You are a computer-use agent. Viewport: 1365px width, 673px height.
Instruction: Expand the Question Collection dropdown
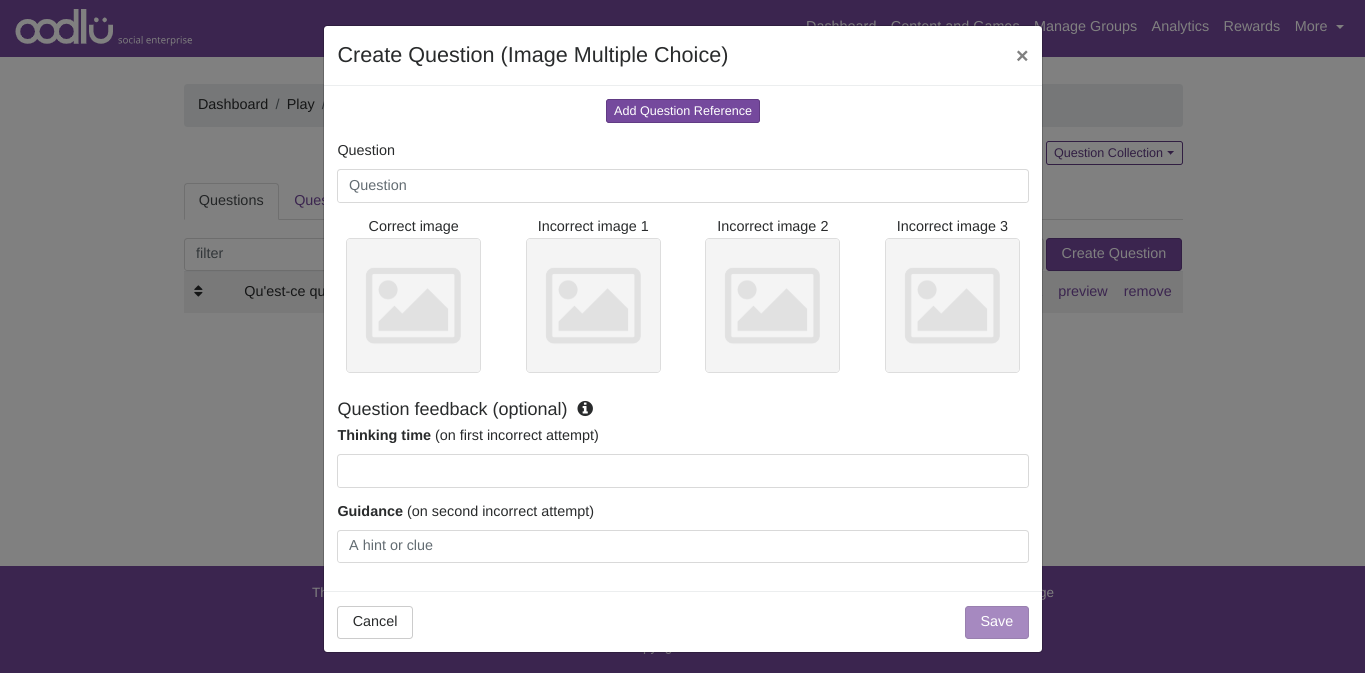1113,153
